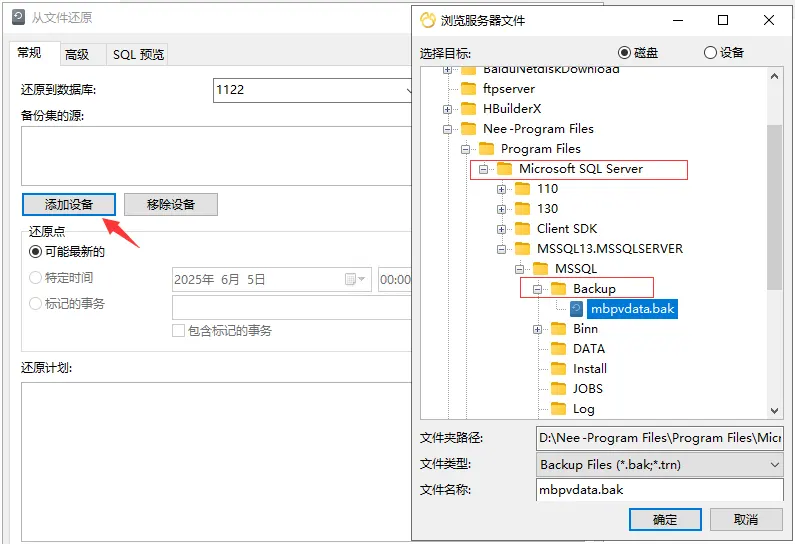Click the Backup folder icon
The image size is (795, 544).
coord(558,289)
